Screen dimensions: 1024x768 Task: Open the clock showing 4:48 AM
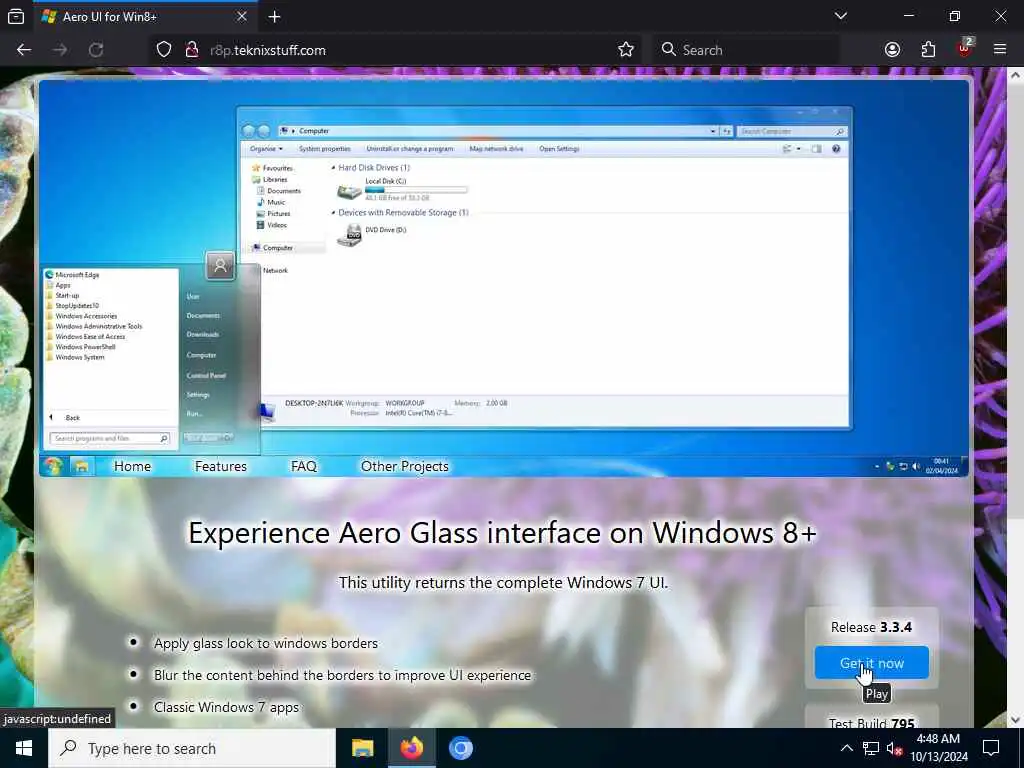click(x=938, y=748)
